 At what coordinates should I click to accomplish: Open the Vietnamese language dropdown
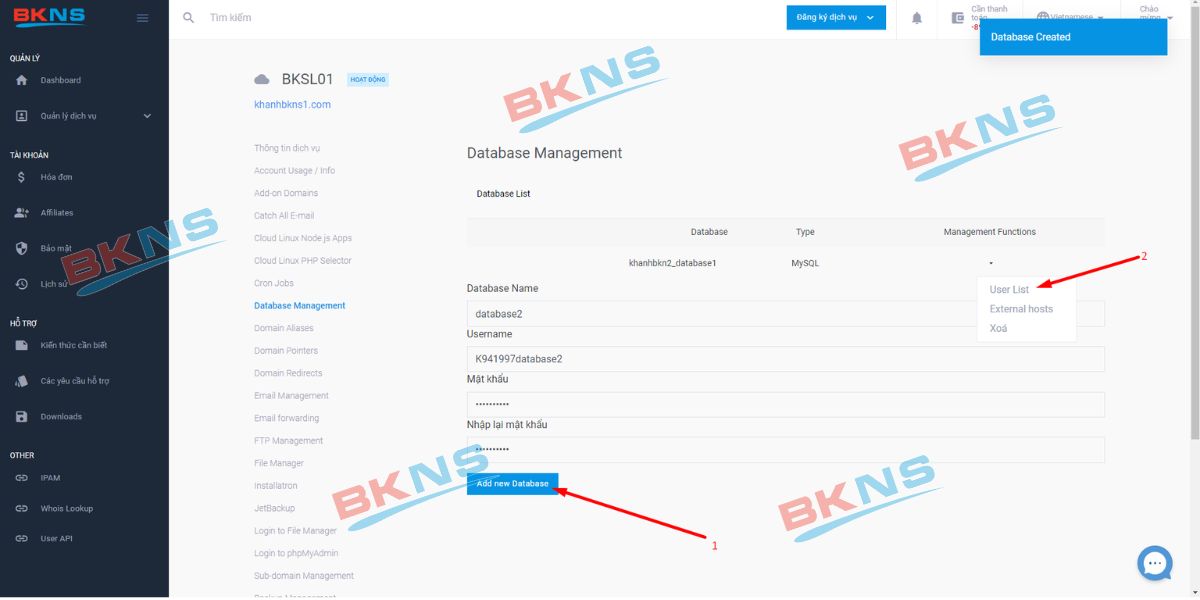(1070, 17)
